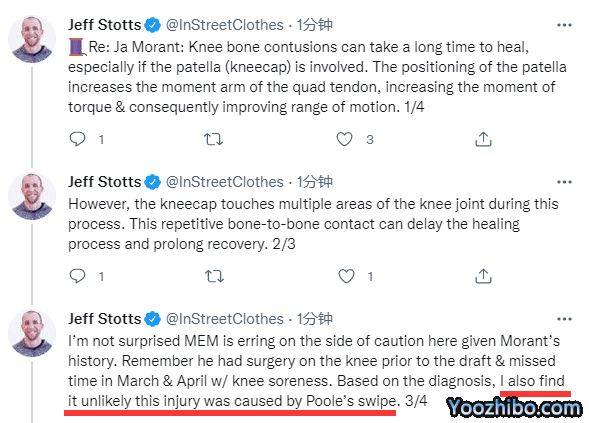Screen dimensions: 589x423
Task: Open the third tweet about MEM caution
Action: (316, 371)
